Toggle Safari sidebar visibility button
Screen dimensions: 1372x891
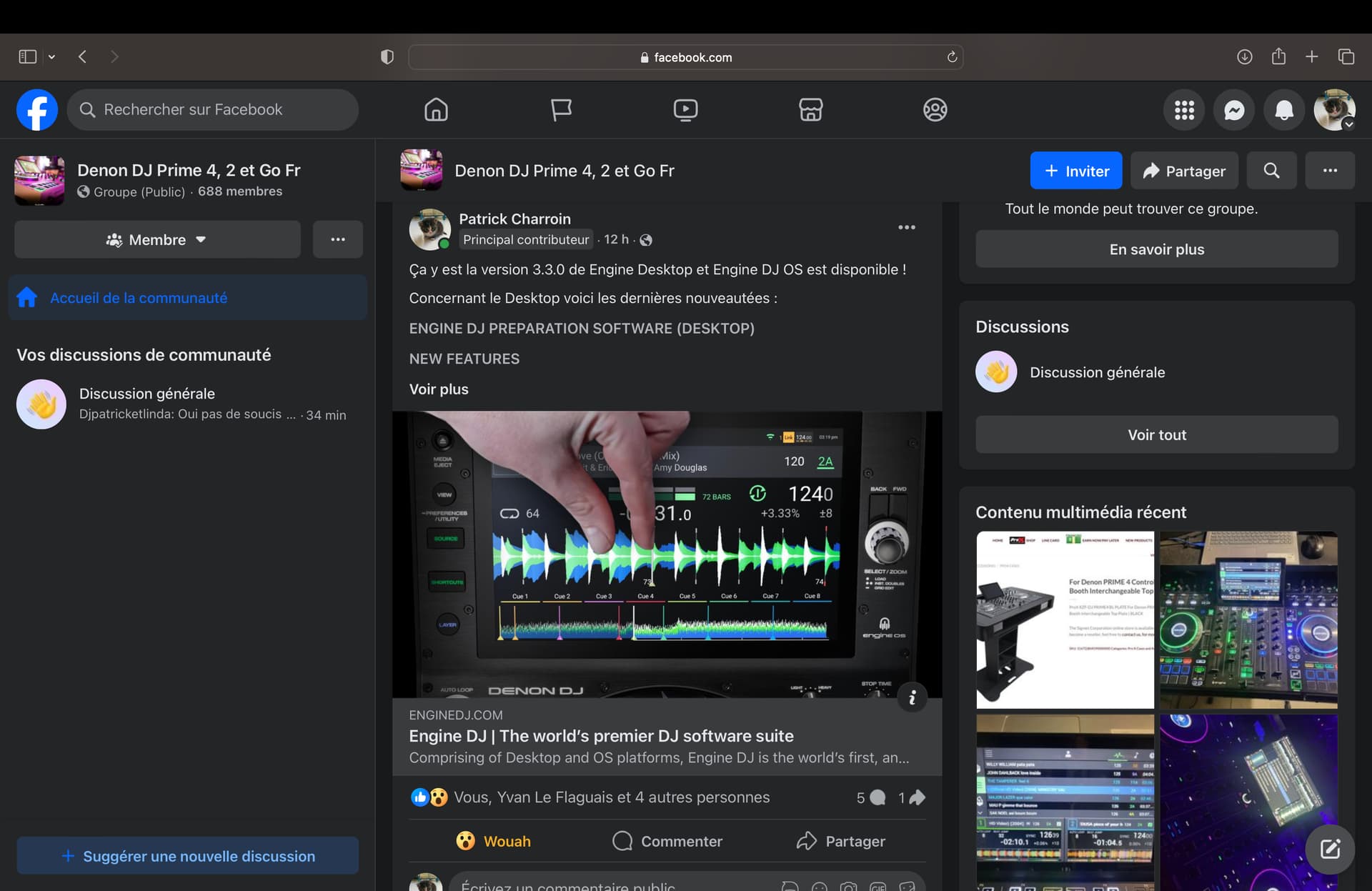27,56
